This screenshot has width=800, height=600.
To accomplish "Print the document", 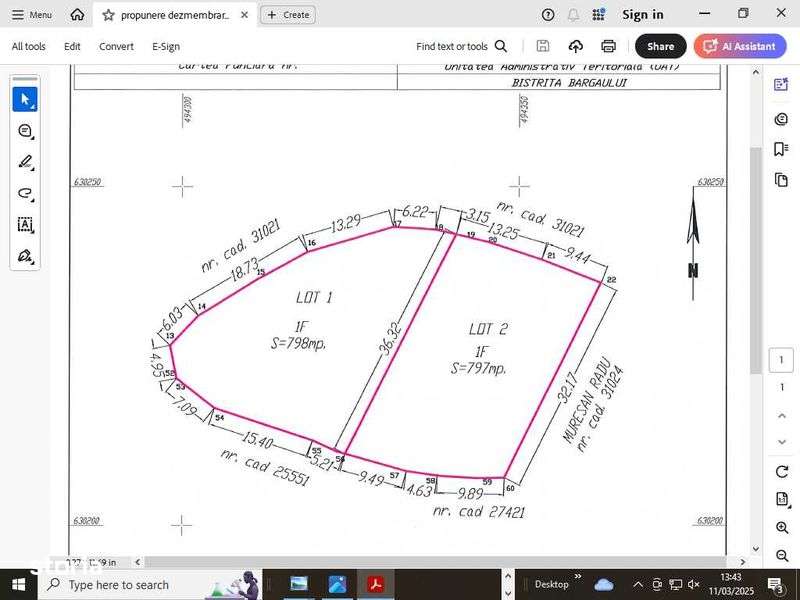I will [x=608, y=46].
